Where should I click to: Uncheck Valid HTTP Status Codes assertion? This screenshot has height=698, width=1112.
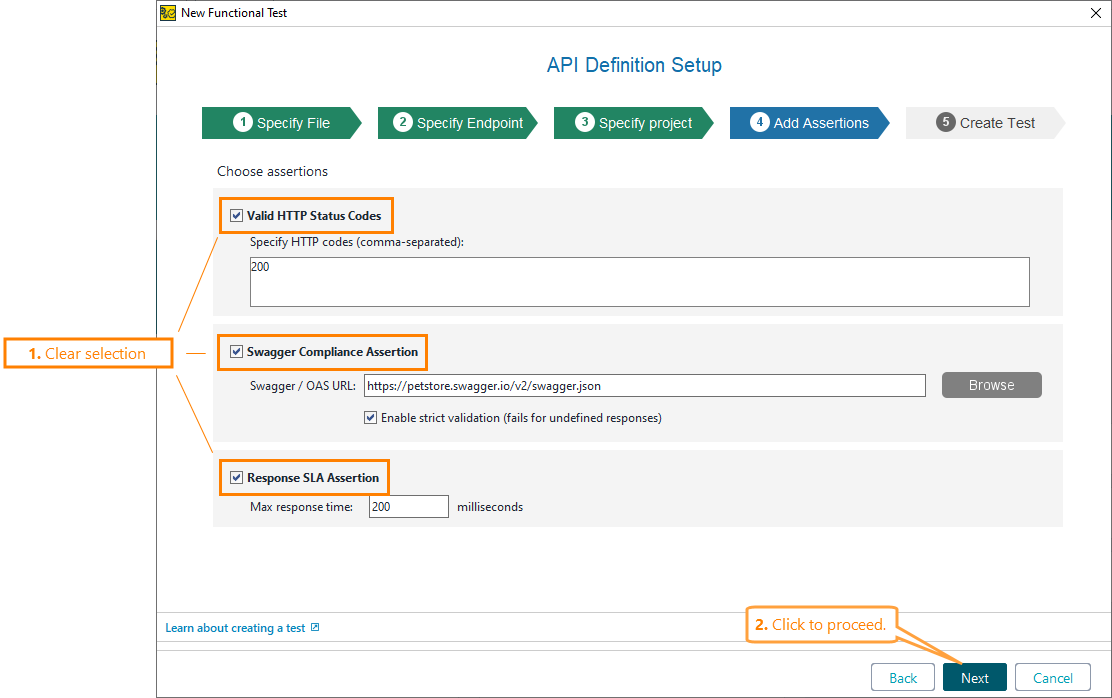pos(236,215)
